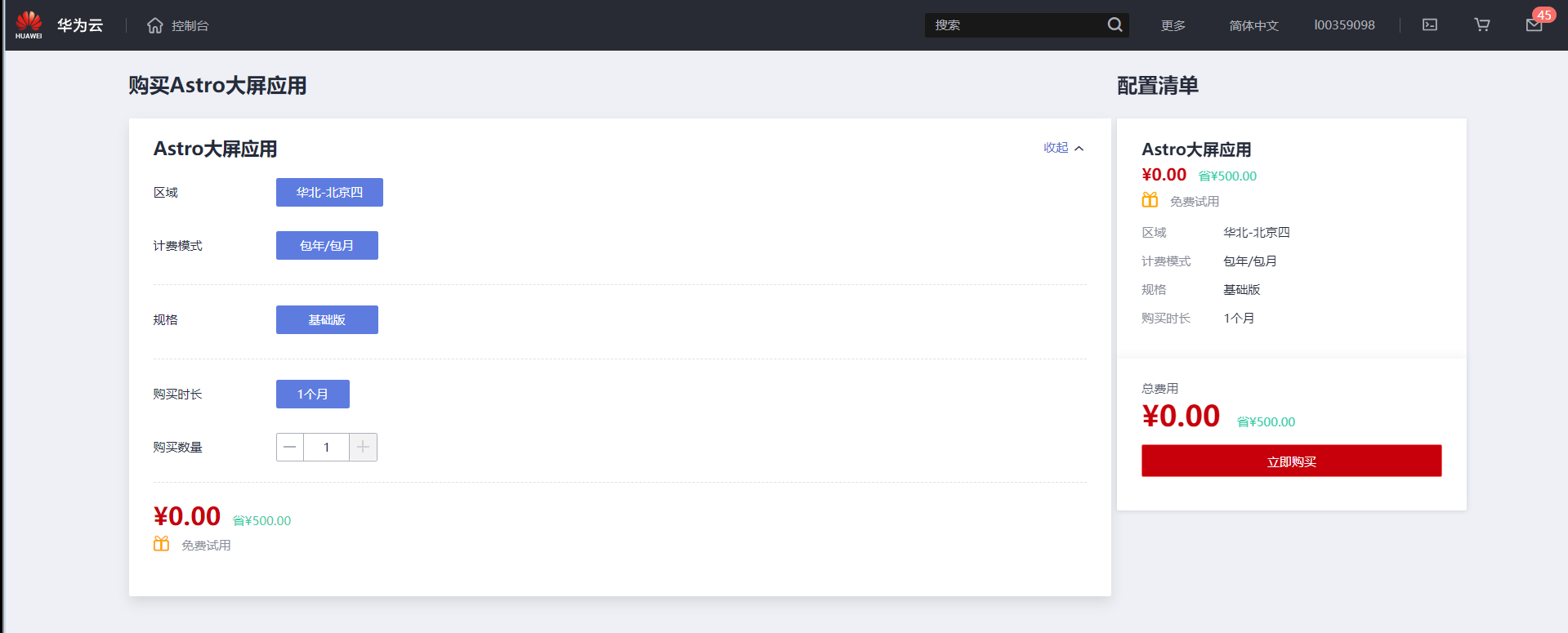Viewport: 1568px width, 633px height.
Task: Click the search magnifier icon
Action: pyautogui.click(x=1115, y=25)
